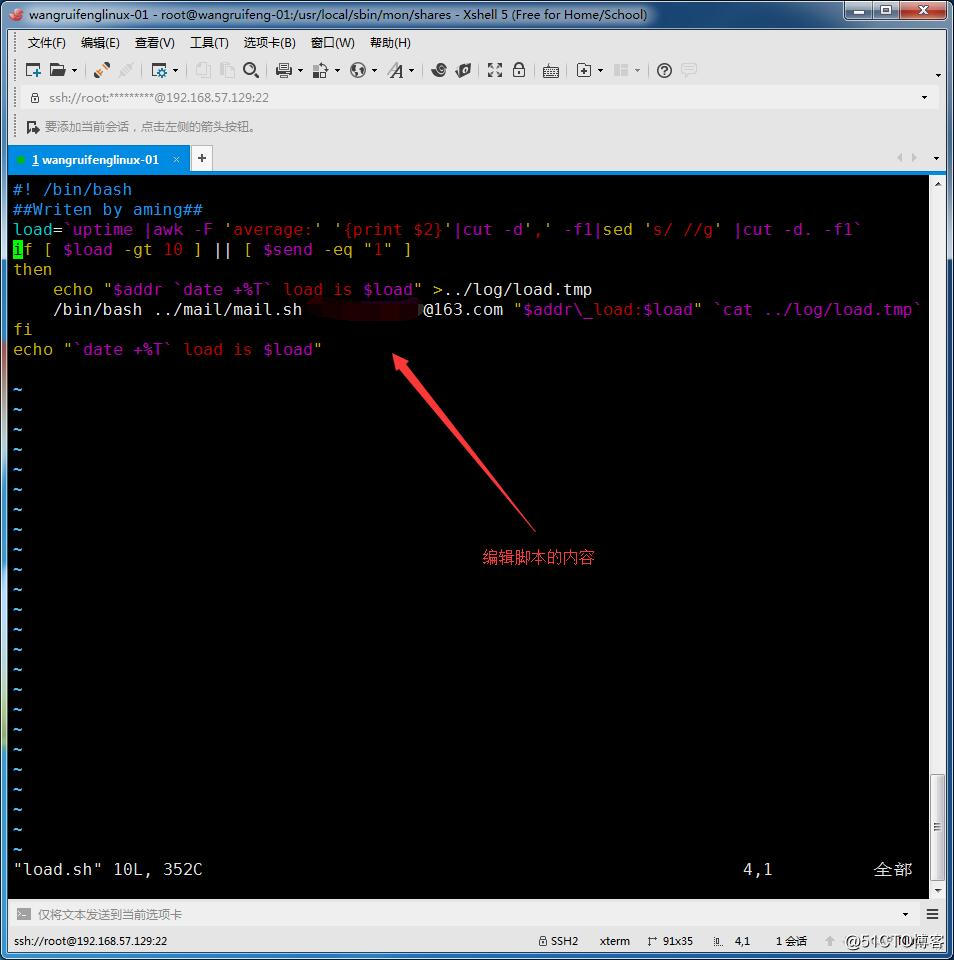
Task: Open the tab list dropdown arrow
Action: (936, 158)
